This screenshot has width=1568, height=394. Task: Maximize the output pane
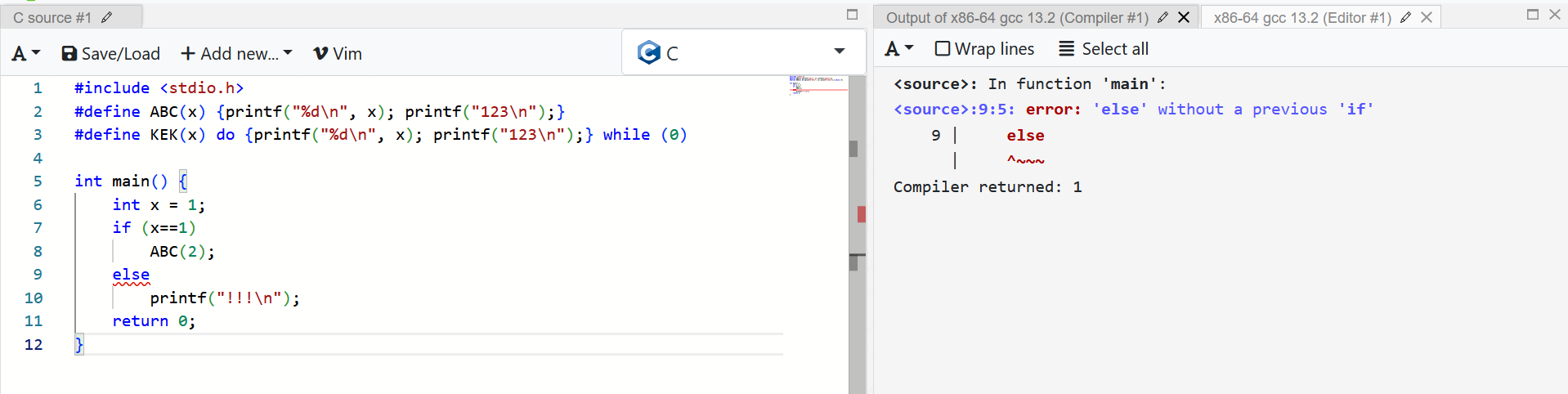1533,14
